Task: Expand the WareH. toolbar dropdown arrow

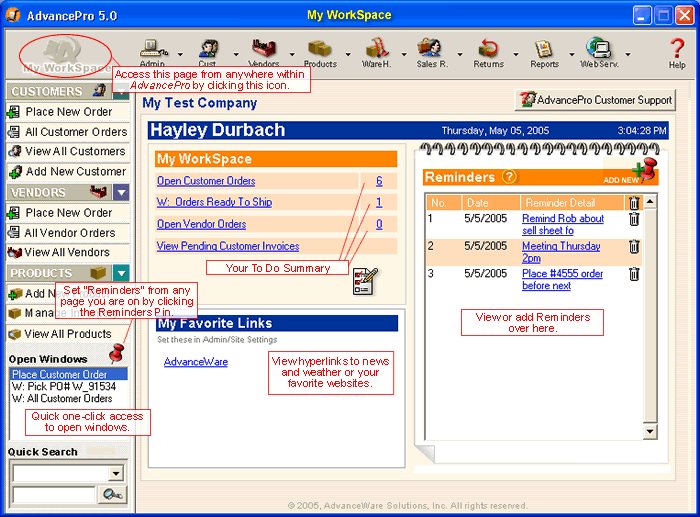Action: coord(404,54)
